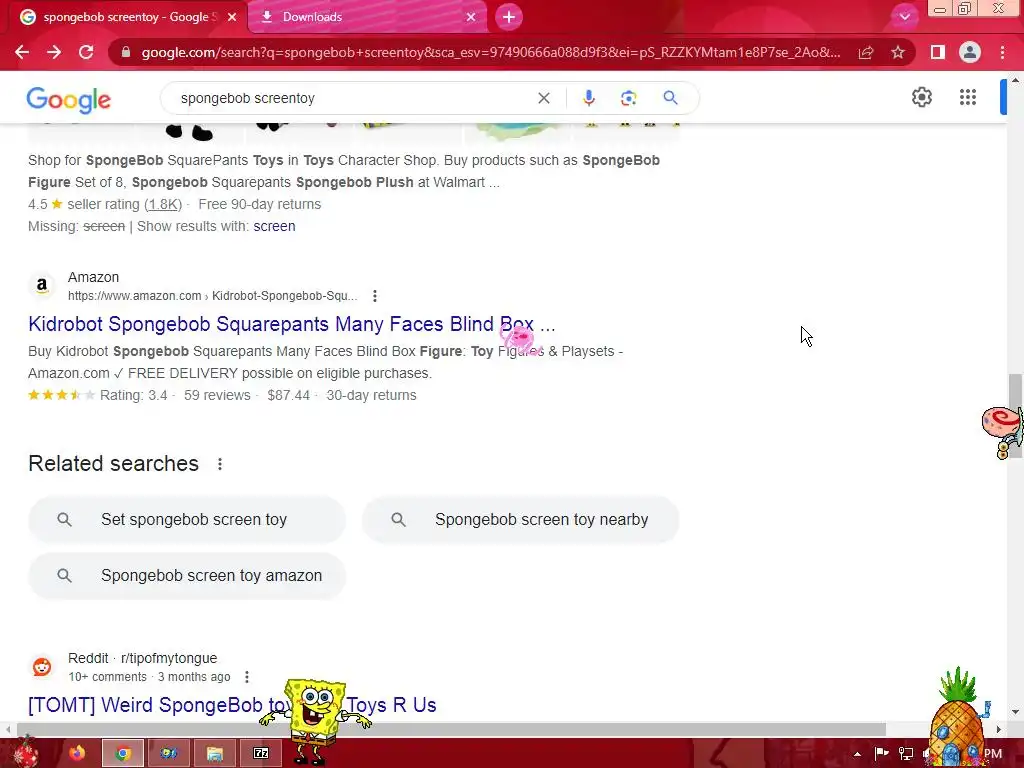Submit search with magnifier icon
The width and height of the screenshot is (1024, 768).
click(x=670, y=98)
